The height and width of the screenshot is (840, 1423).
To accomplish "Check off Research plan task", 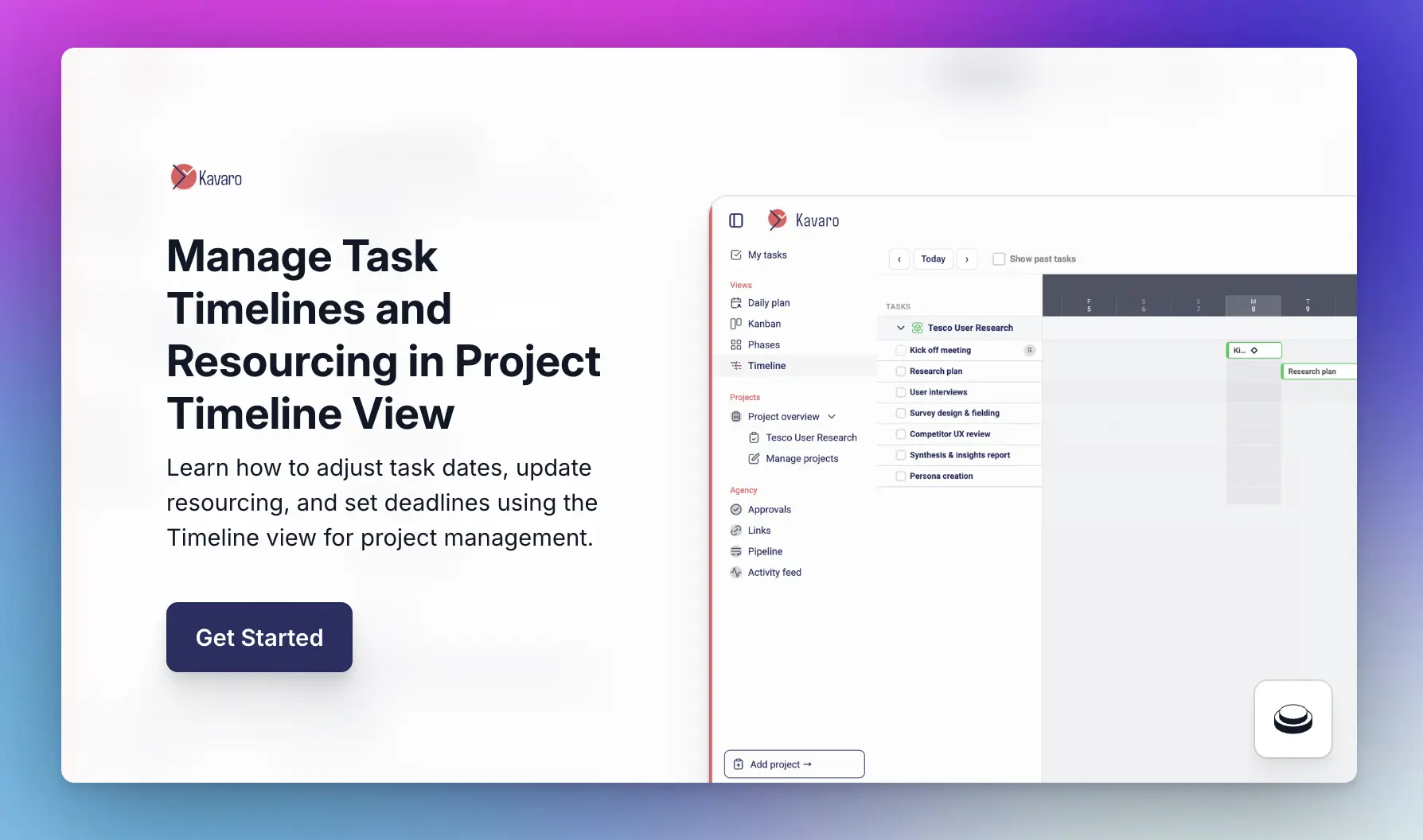I will (901, 371).
